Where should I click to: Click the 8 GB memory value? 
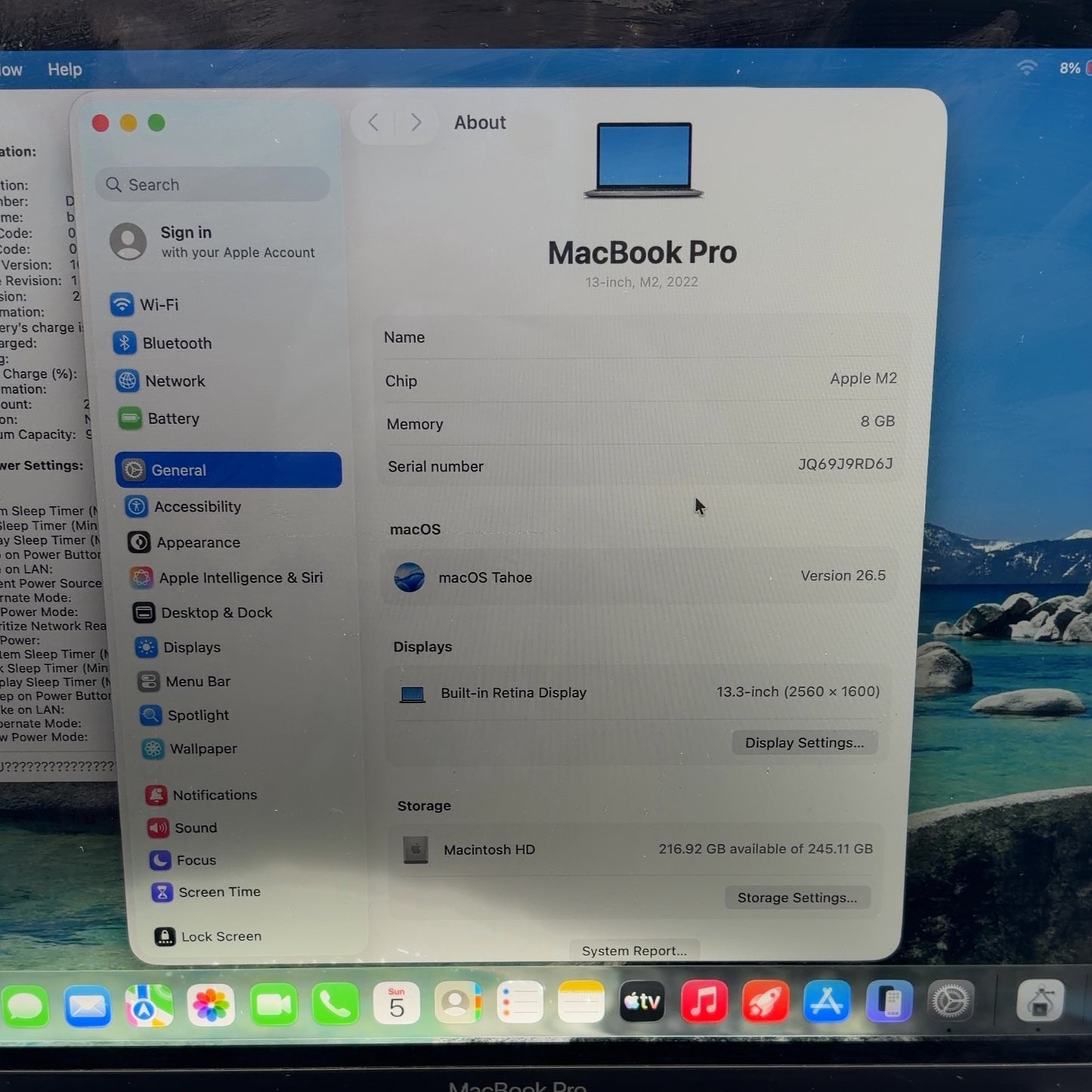click(x=877, y=421)
